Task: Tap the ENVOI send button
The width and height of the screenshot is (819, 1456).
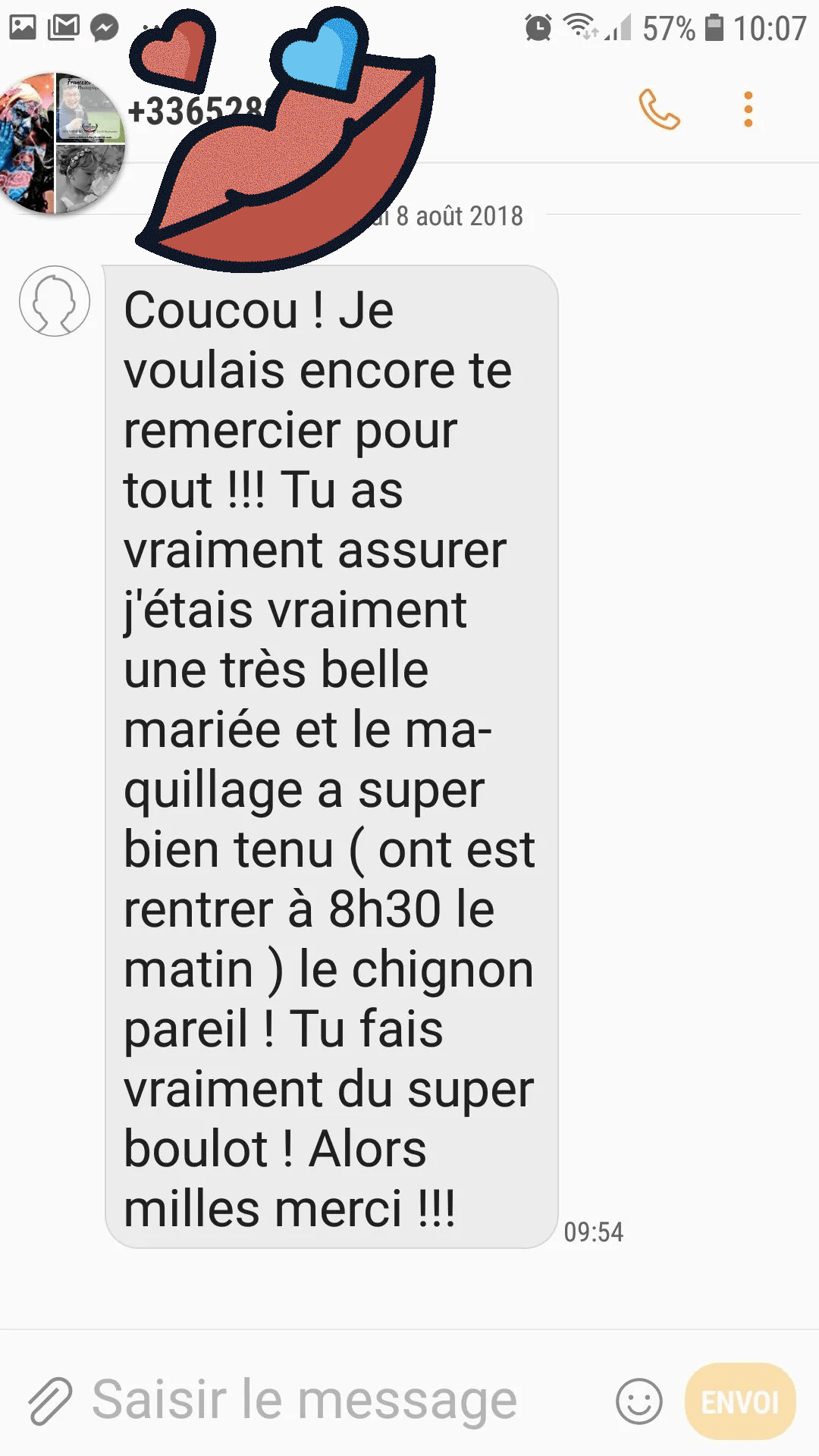Action: pyautogui.click(x=740, y=1401)
